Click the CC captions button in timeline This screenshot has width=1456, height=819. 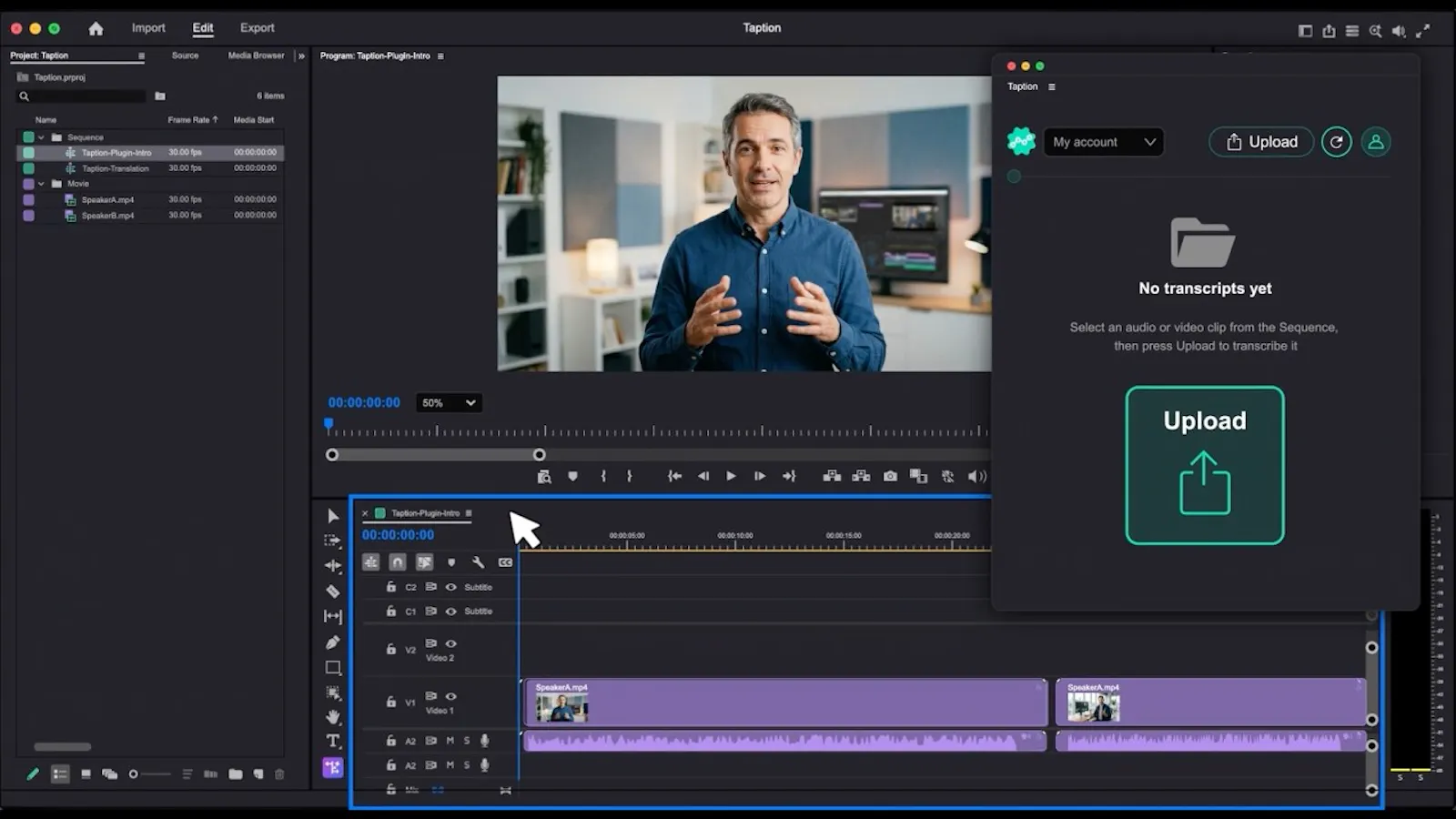point(506,562)
